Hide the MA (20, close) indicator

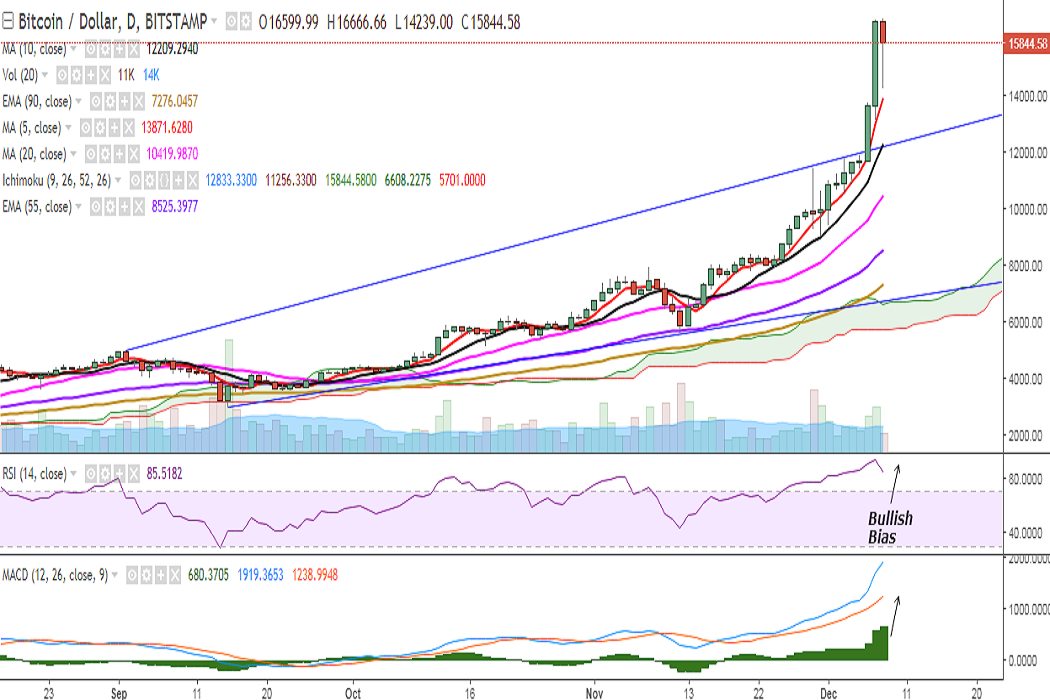(90, 154)
